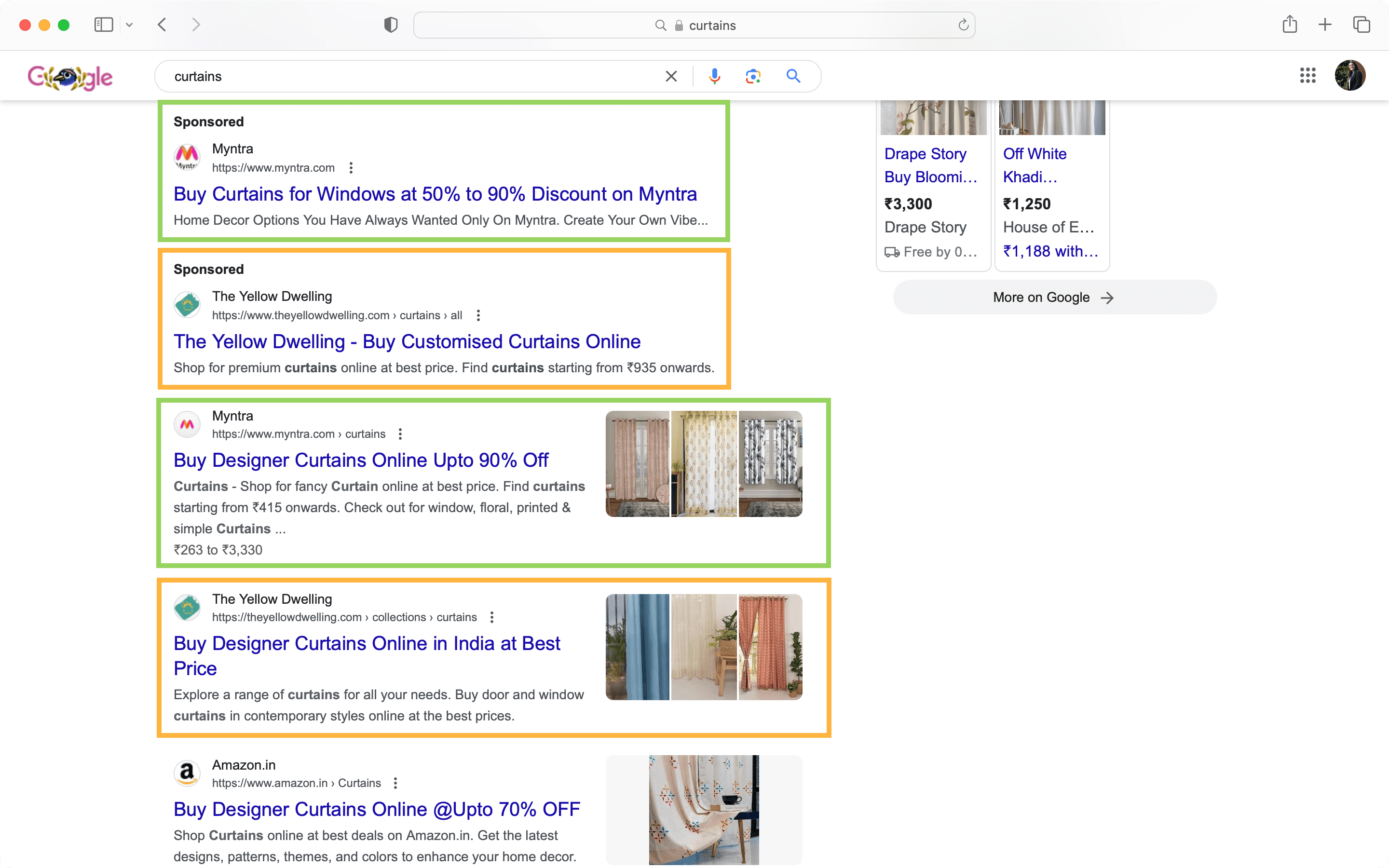Open Yellow Dwelling Buy Customised Curtains link
The height and width of the screenshot is (868, 1389).
click(407, 341)
